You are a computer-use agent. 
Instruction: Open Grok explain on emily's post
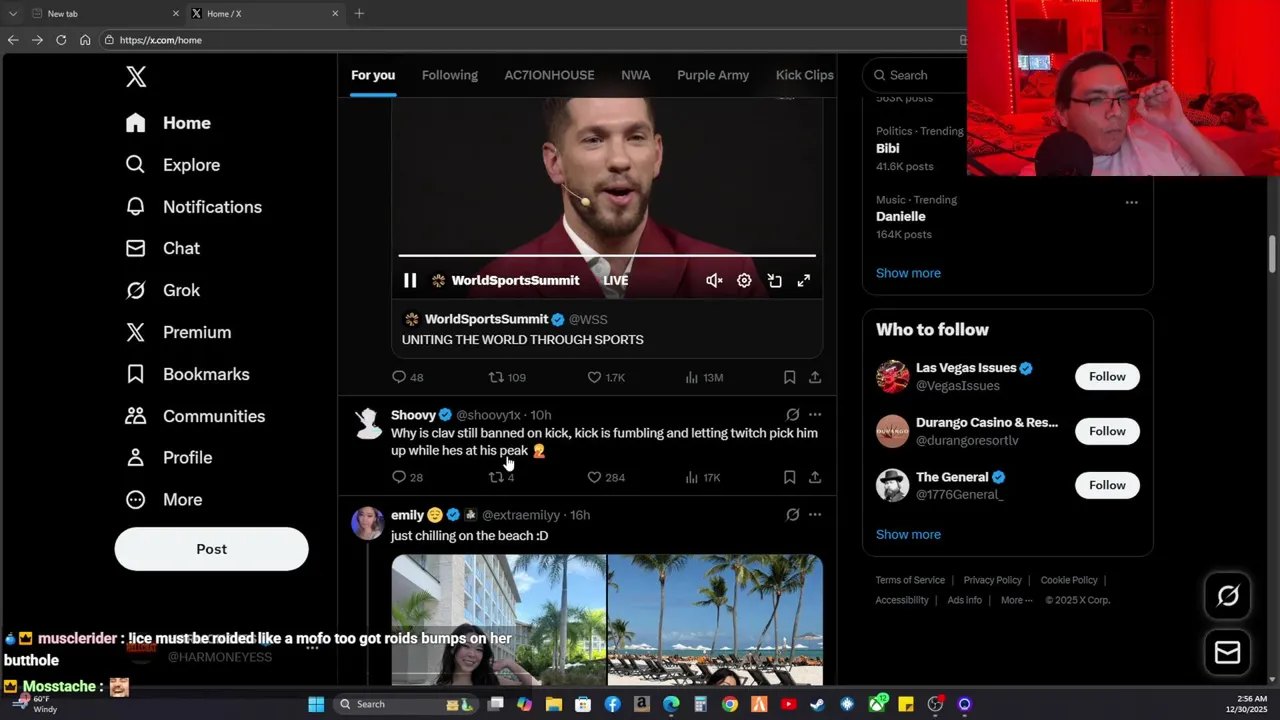792,514
